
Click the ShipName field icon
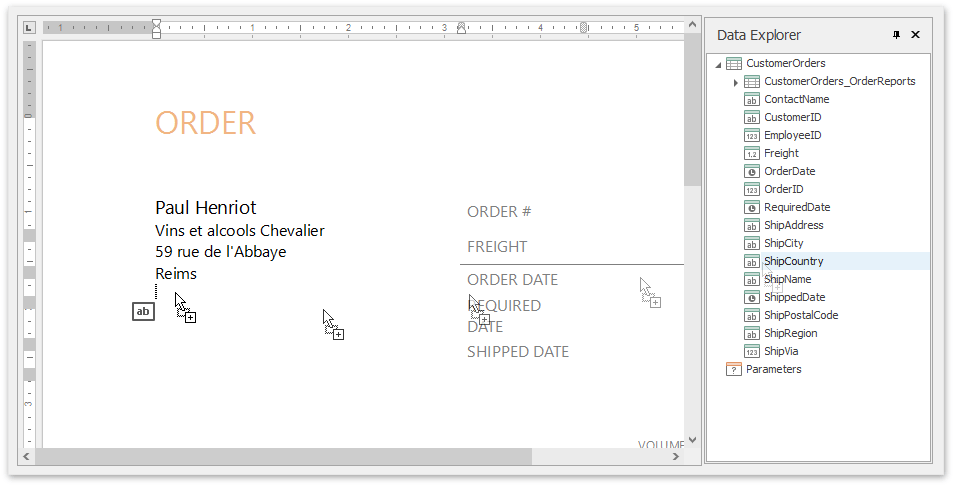click(x=752, y=279)
